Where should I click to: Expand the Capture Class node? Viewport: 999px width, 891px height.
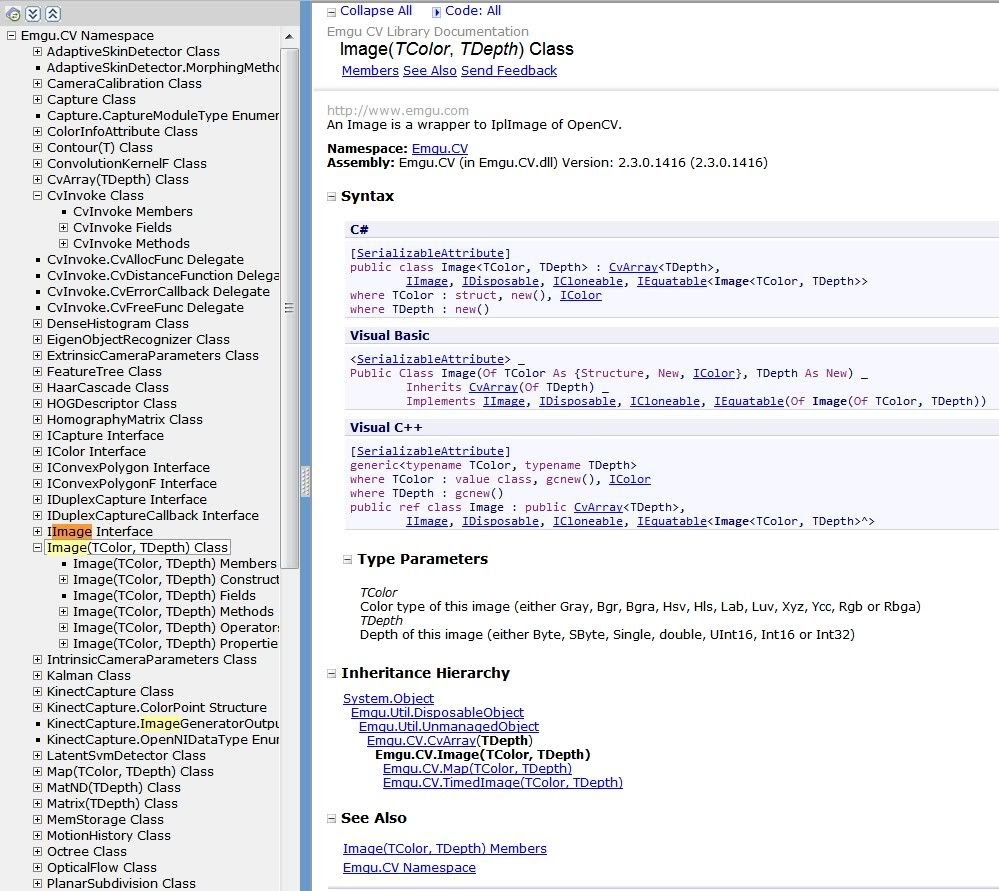(38, 99)
